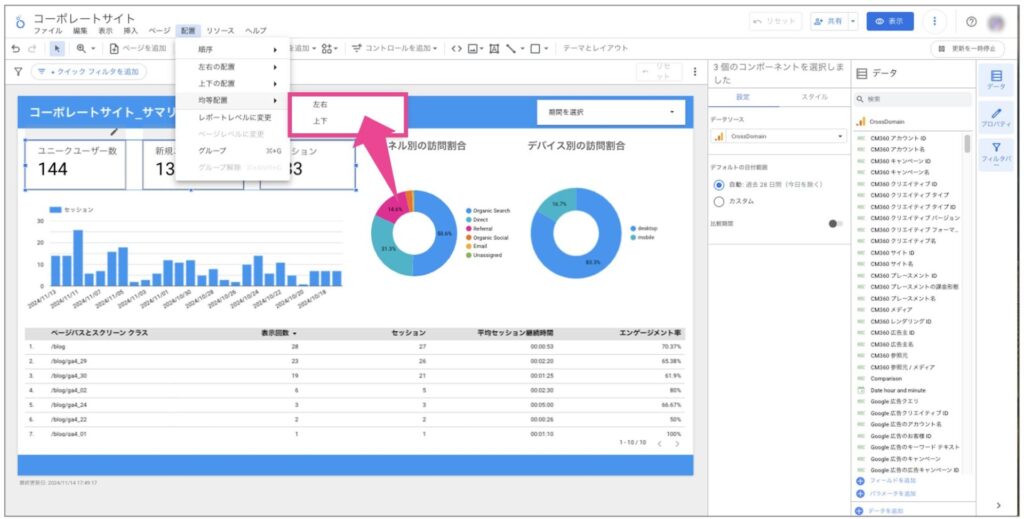The height and width of the screenshot is (519, 1024).
Task: Choose 上下 in the distribute submenu
Action: tap(320, 121)
